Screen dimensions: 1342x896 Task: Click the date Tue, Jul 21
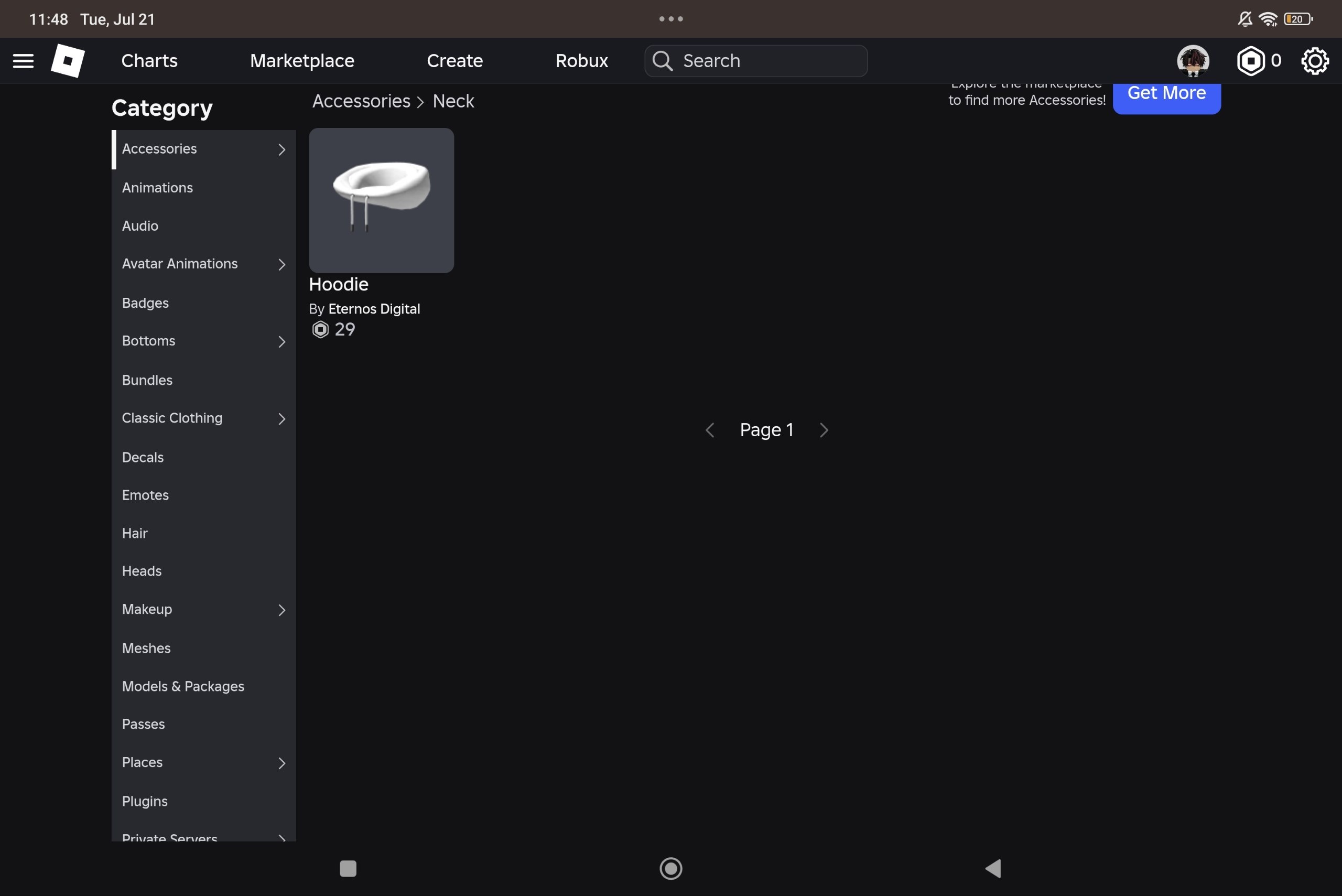click(x=118, y=19)
